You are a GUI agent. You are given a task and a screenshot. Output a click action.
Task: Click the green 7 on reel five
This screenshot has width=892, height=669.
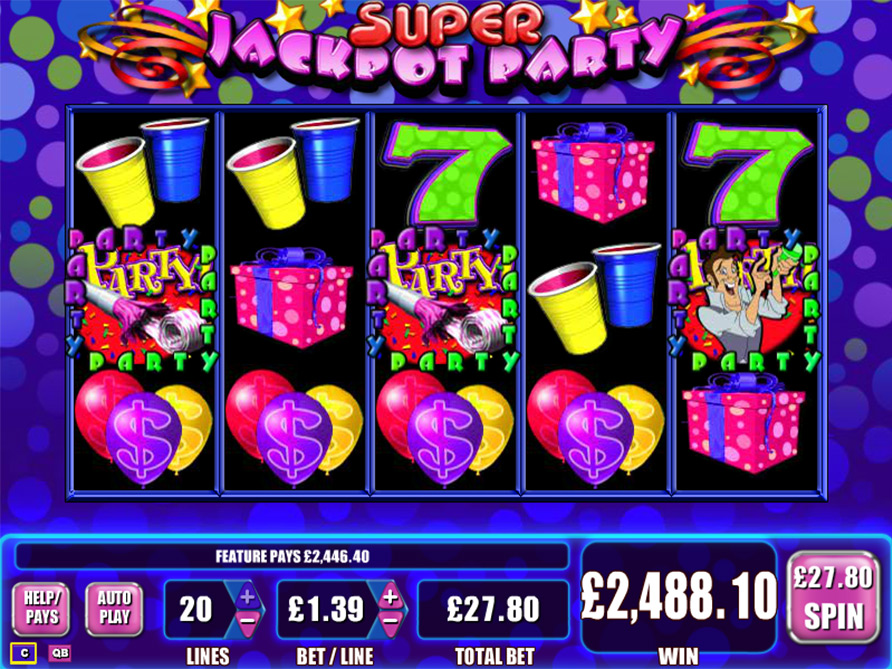tap(748, 172)
